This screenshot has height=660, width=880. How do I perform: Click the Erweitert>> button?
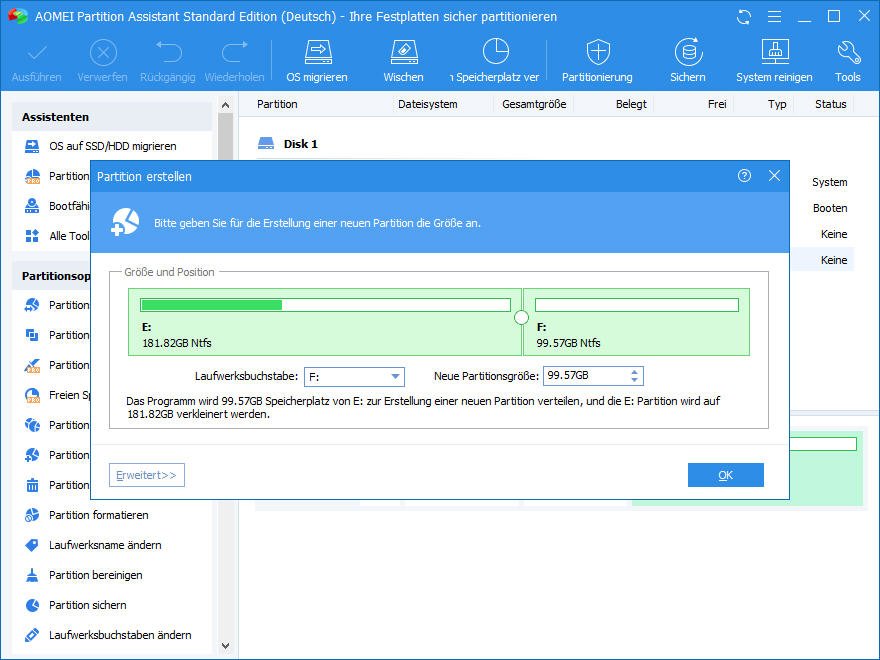coord(146,475)
